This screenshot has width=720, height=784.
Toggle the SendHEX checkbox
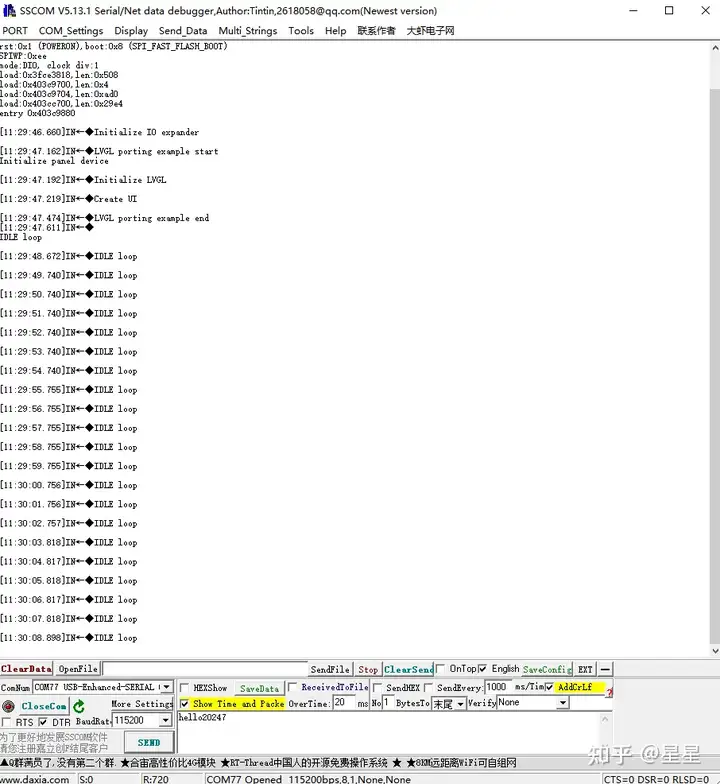pyautogui.click(x=378, y=688)
